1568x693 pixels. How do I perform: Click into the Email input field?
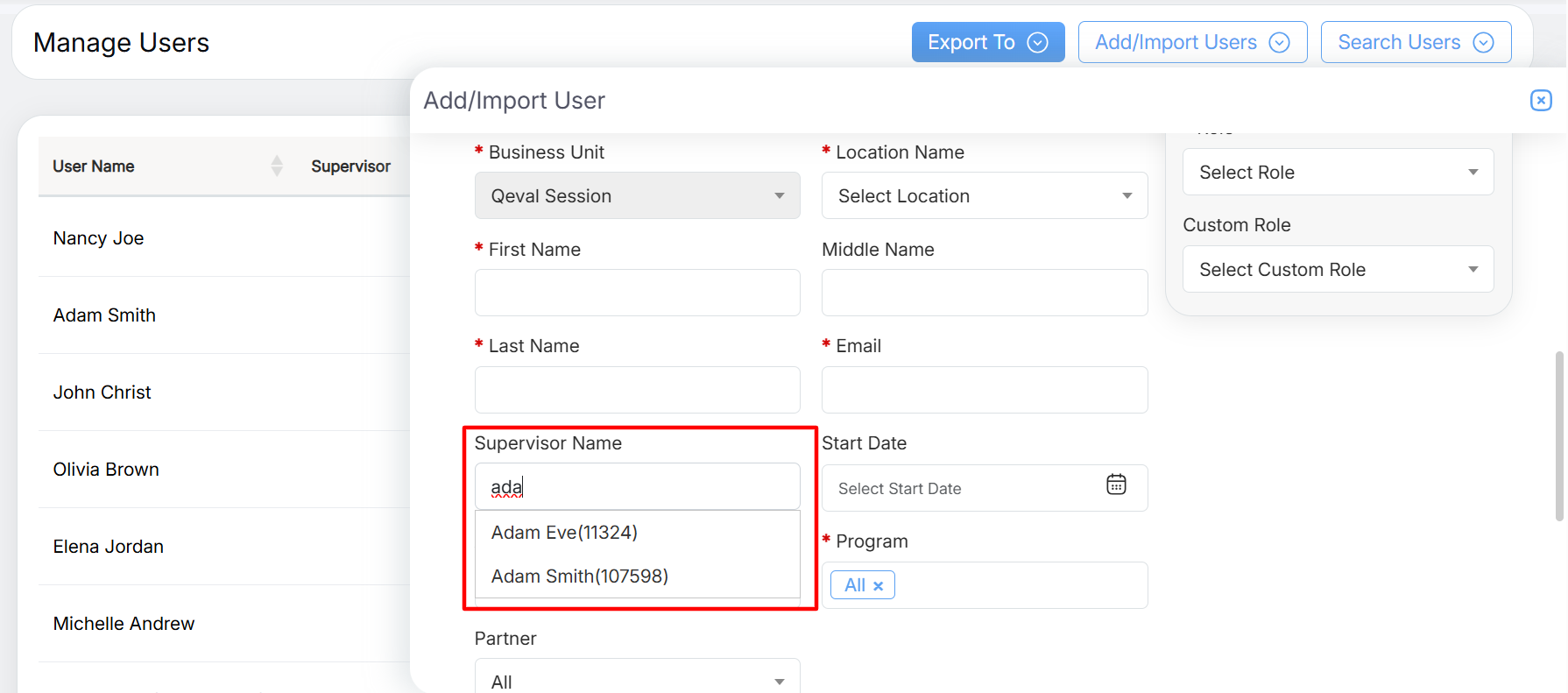point(984,390)
